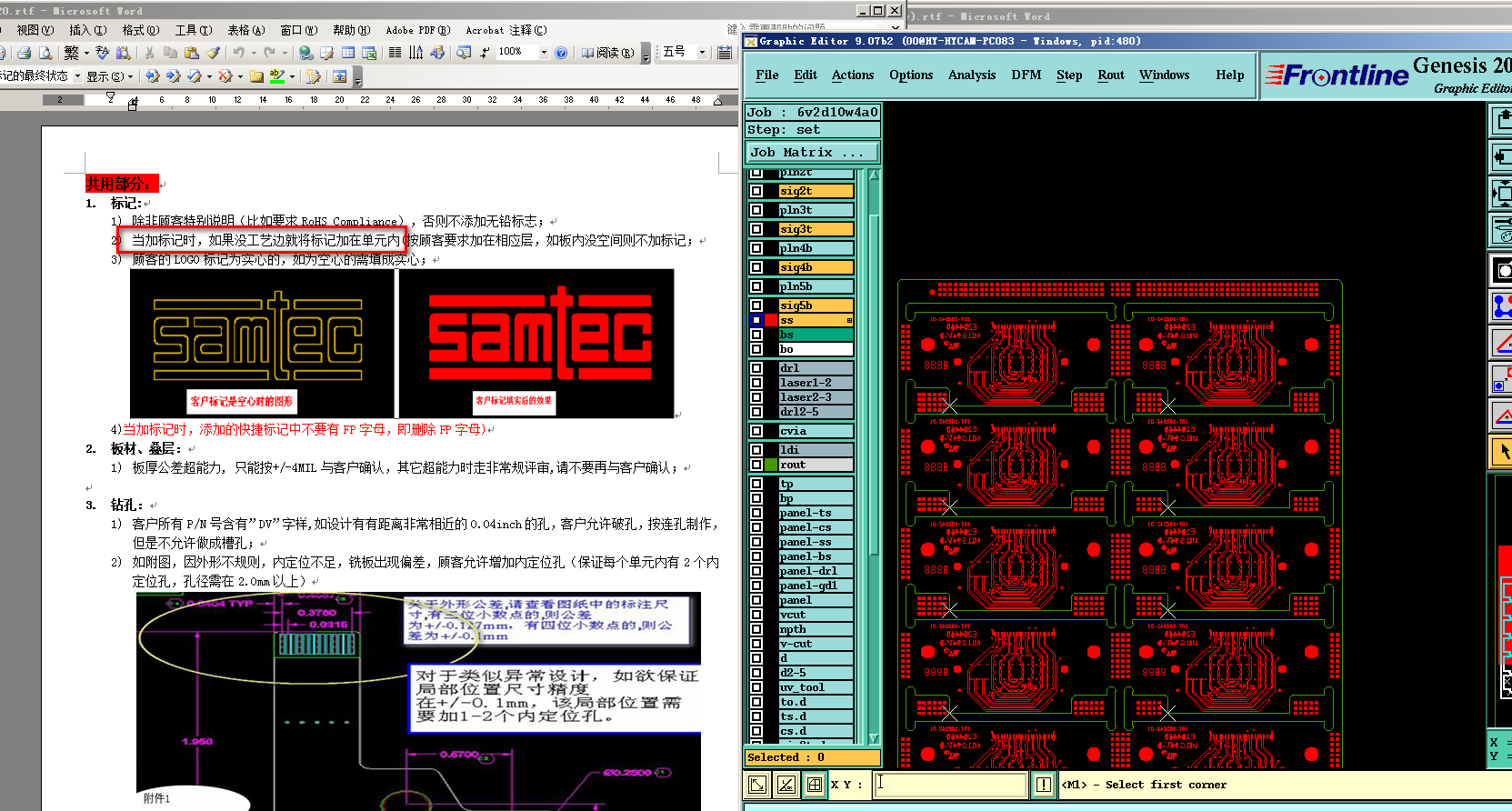Click the New Comment icon in reviewing toolbar

256,76
